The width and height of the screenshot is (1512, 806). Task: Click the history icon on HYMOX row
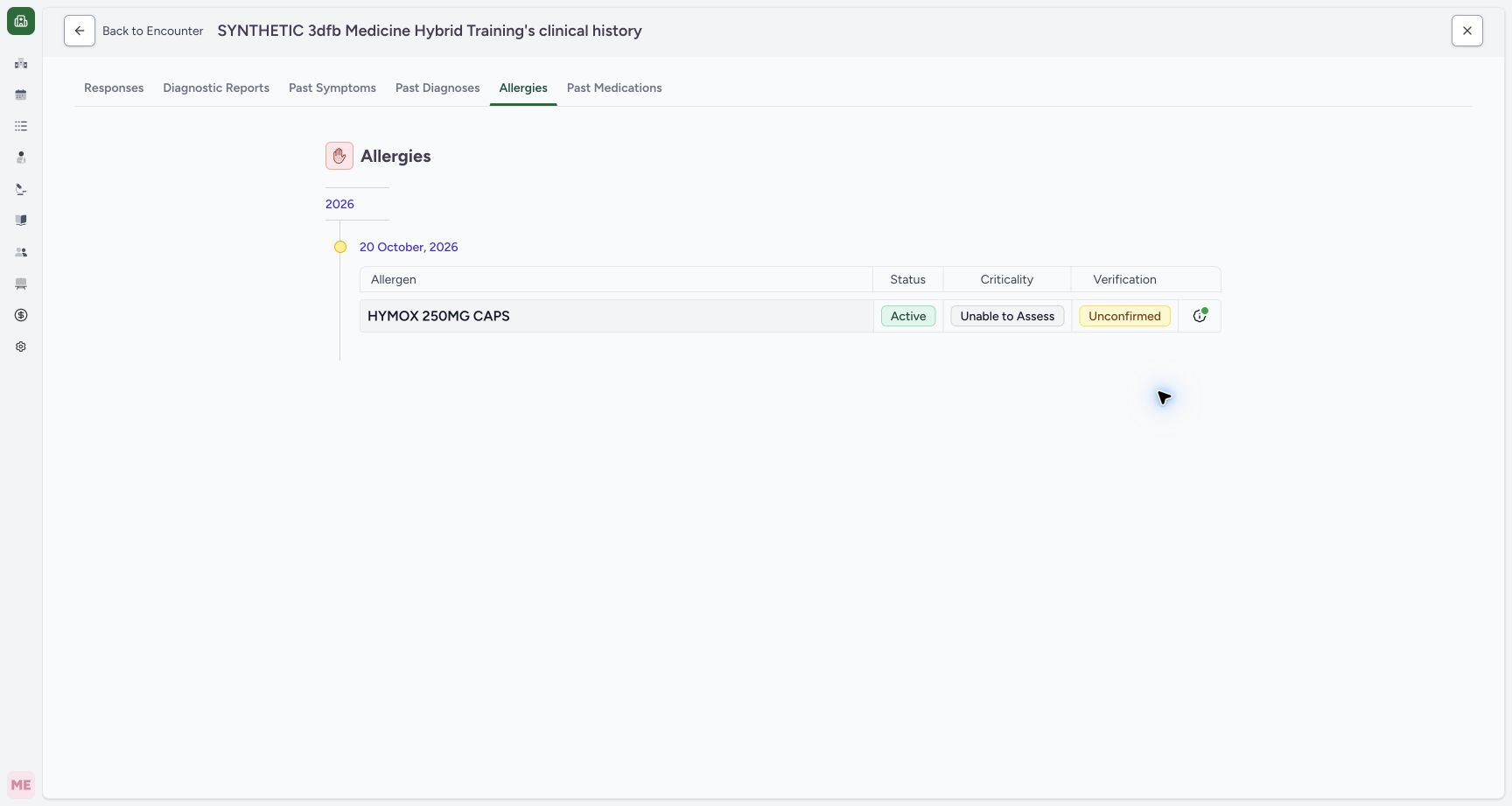1200,316
